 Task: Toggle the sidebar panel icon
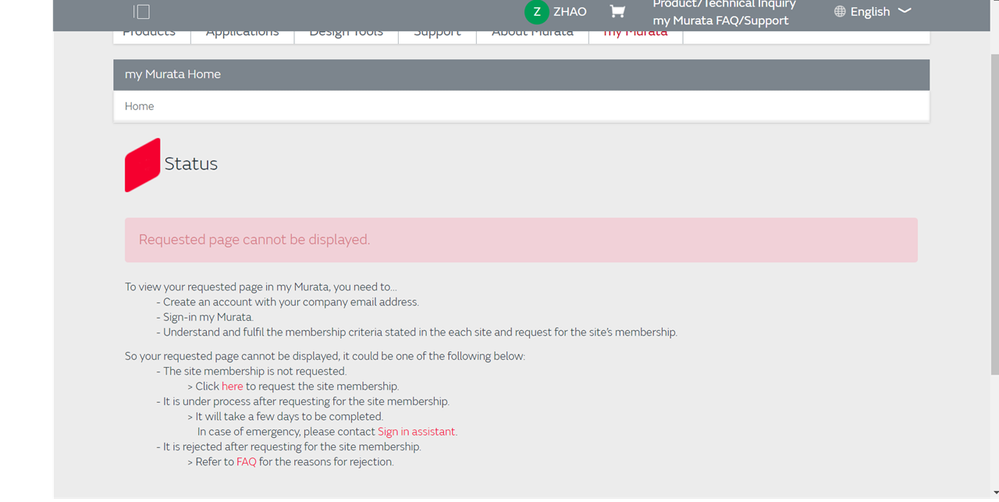141,11
